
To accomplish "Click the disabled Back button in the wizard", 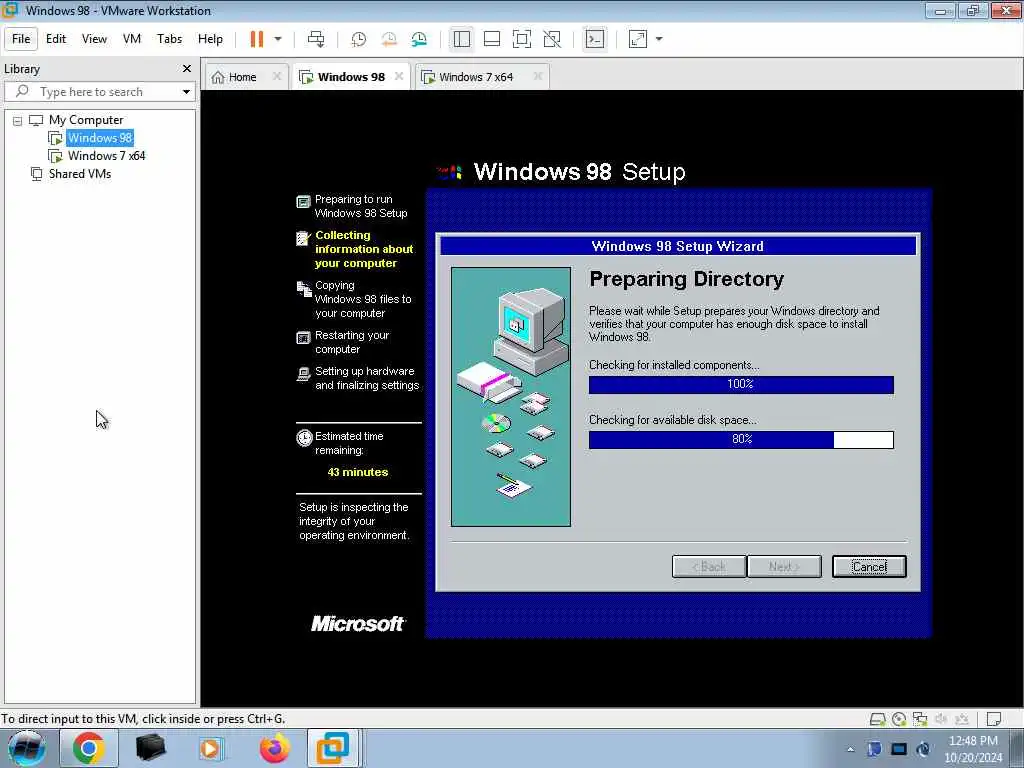I will (709, 567).
